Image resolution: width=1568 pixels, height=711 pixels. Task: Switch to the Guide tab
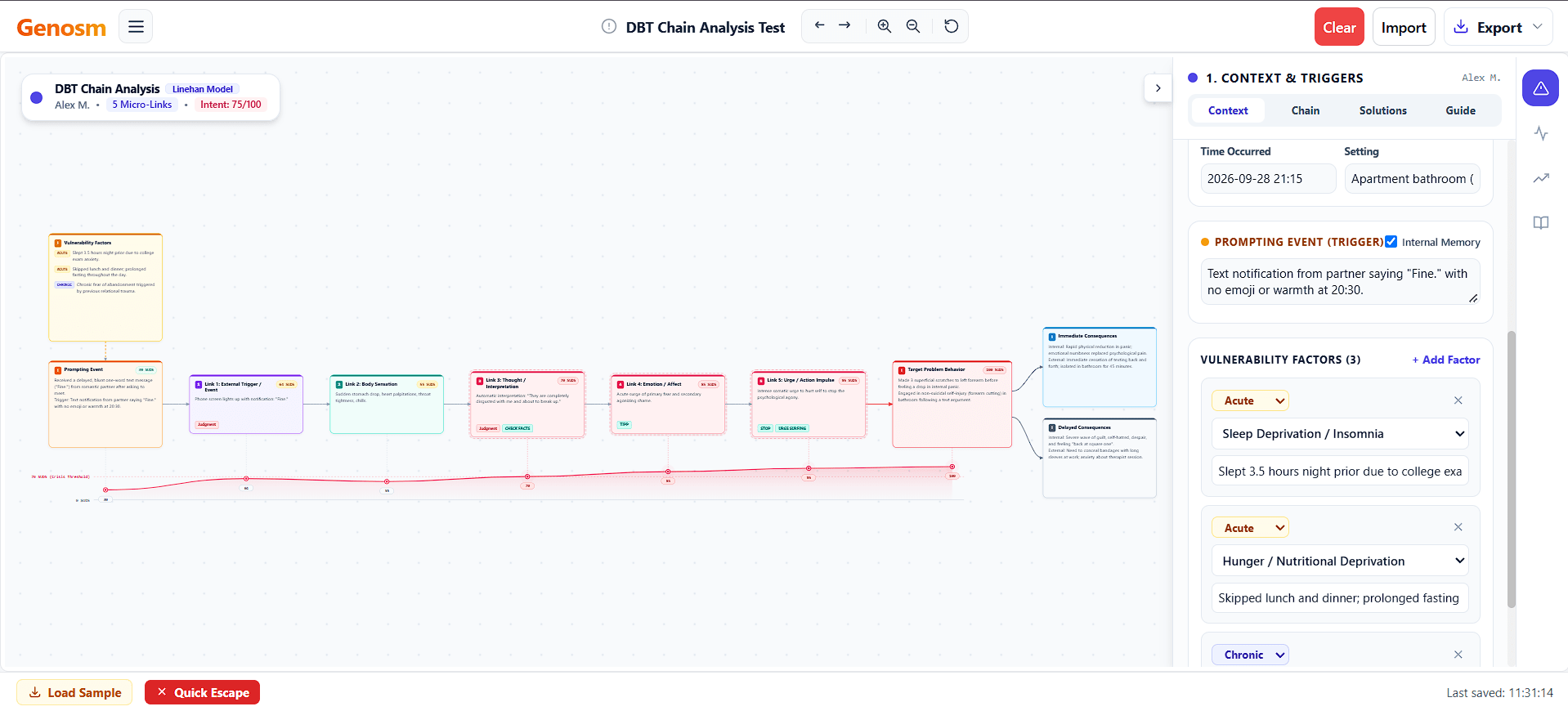[1461, 110]
